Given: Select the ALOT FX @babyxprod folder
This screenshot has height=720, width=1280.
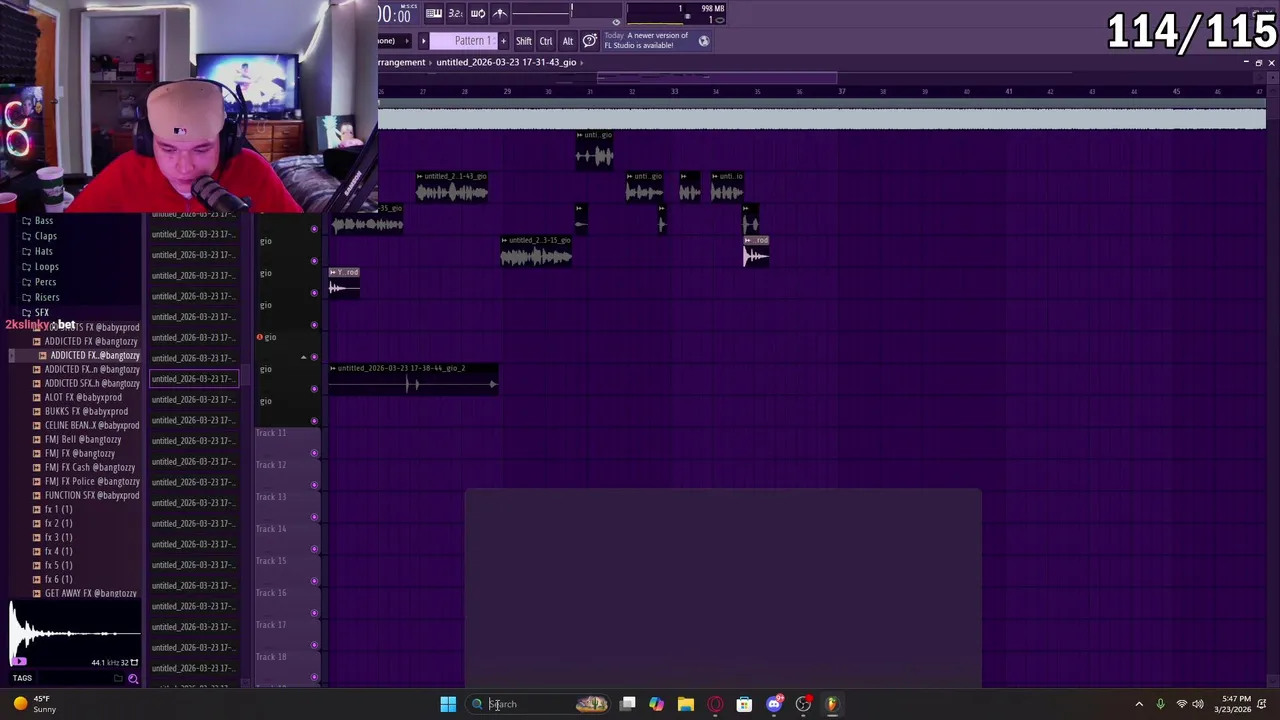Looking at the screenshot, I should coord(84,397).
